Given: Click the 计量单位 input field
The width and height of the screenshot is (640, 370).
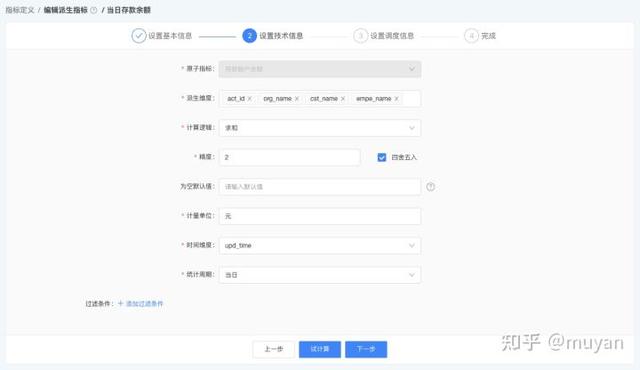Looking at the screenshot, I should (320, 216).
